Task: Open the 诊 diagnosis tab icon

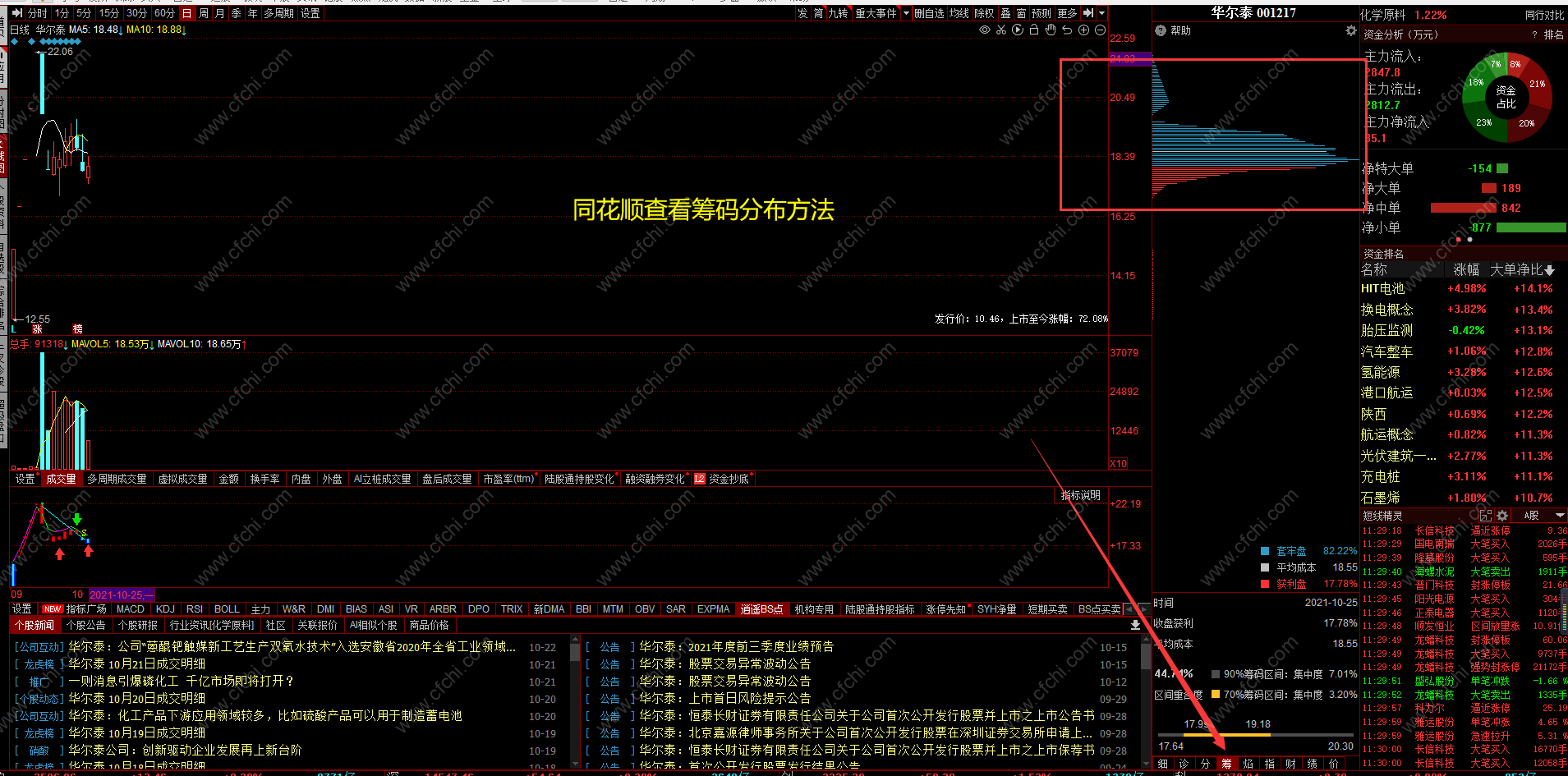Action: [x=1184, y=764]
